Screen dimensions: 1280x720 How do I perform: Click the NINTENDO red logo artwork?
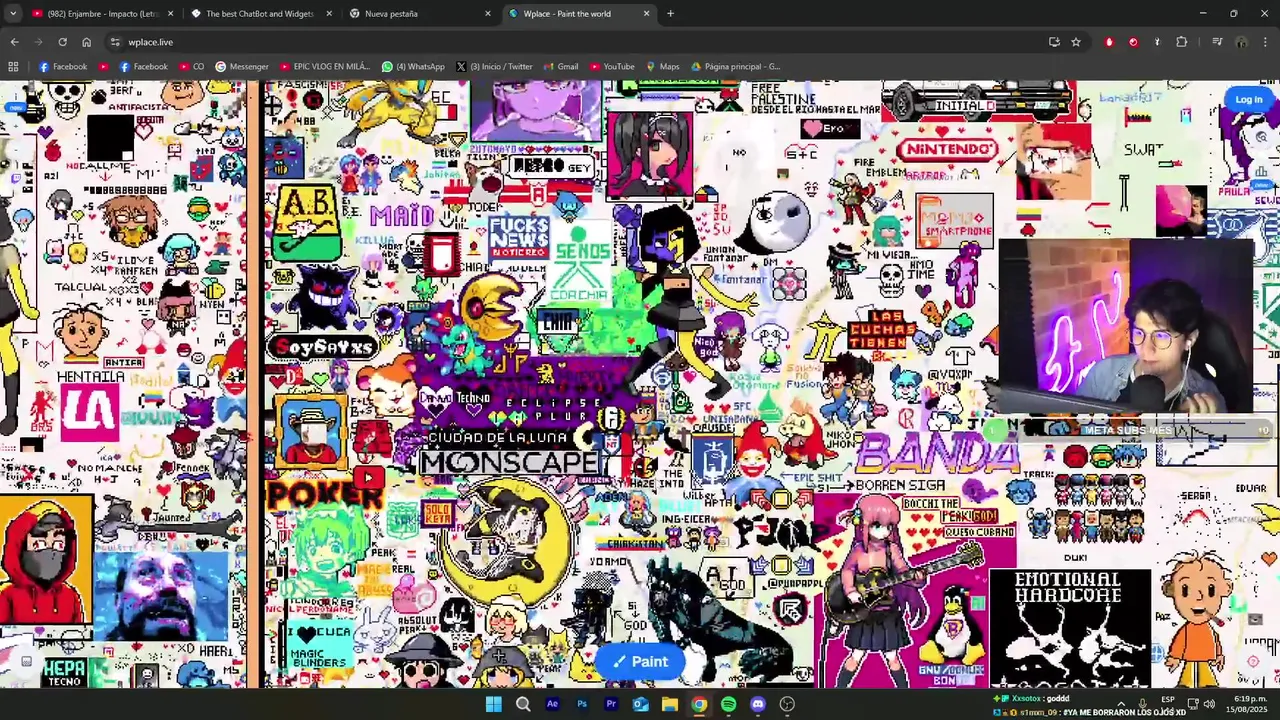(948, 149)
